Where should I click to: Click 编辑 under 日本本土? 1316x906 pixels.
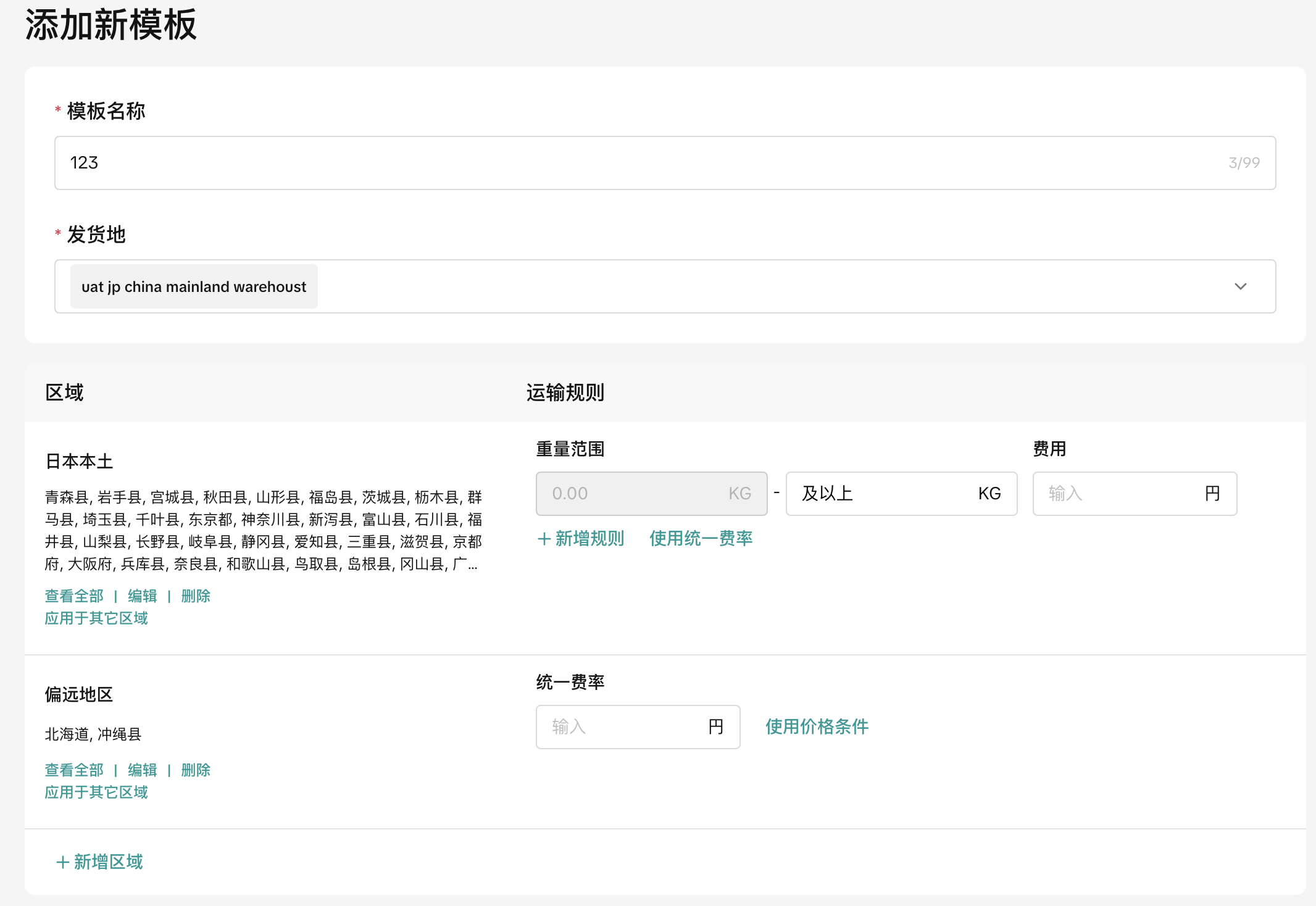tap(142, 596)
